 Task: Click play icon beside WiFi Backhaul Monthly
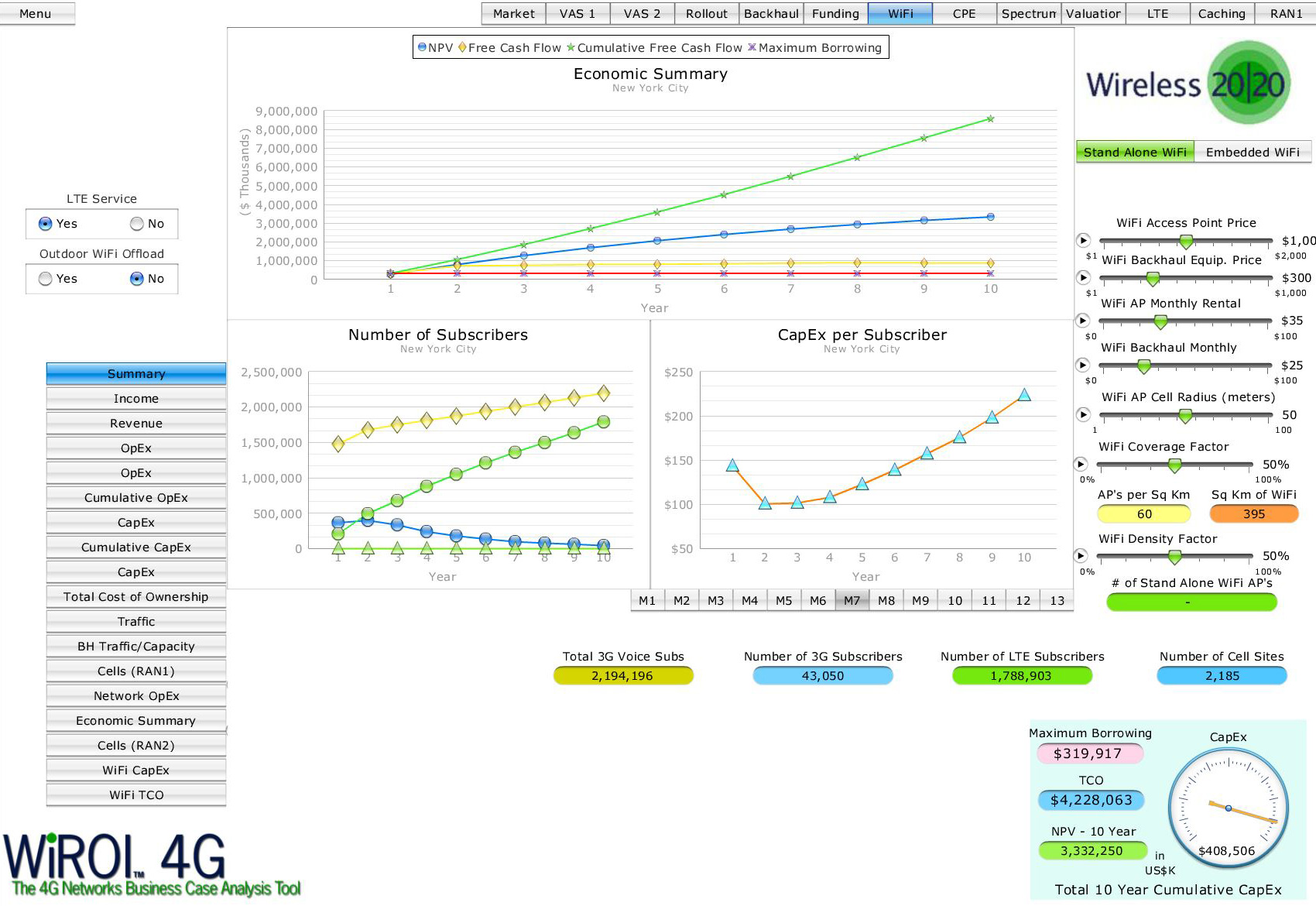1084,365
